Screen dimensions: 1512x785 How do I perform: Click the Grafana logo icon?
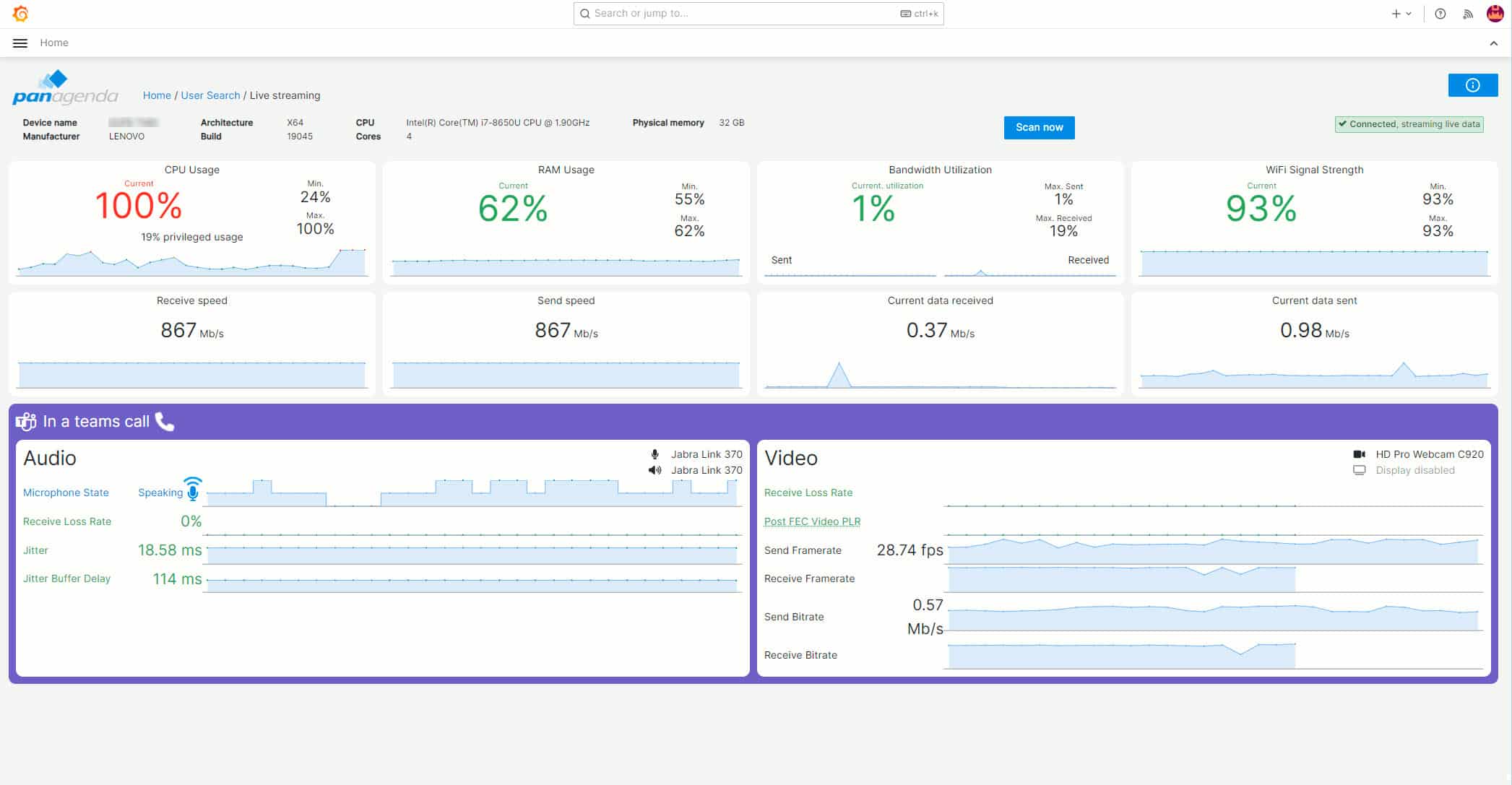point(20,14)
